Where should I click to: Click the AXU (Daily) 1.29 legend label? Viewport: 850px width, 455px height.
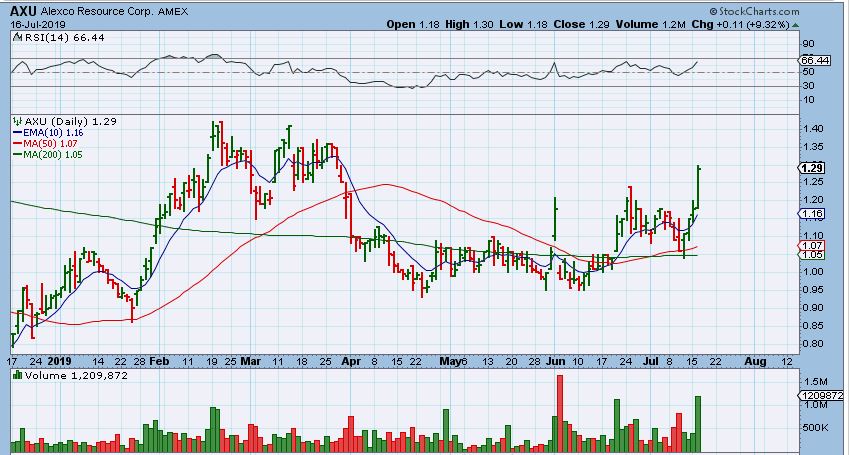point(71,121)
